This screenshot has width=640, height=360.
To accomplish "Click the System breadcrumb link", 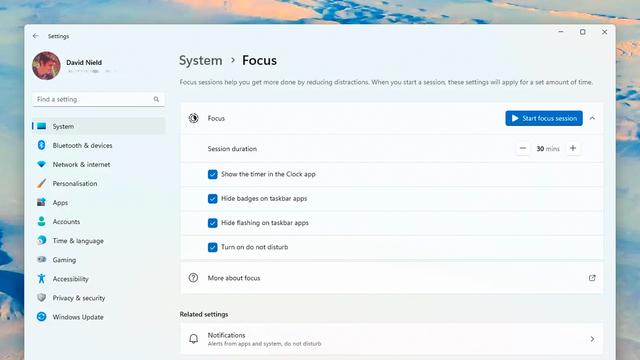I will (200, 60).
